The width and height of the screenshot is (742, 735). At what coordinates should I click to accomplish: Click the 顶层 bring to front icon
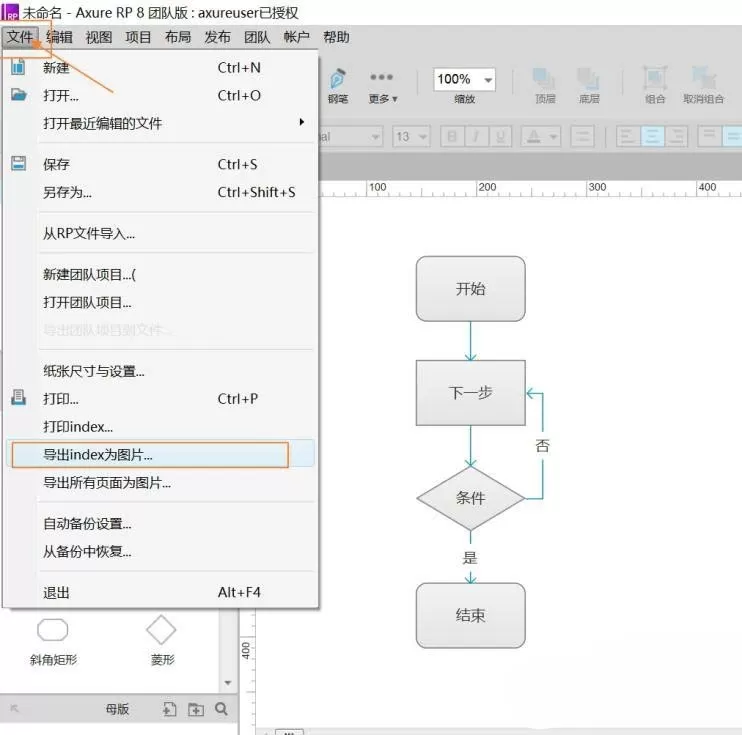(x=544, y=79)
